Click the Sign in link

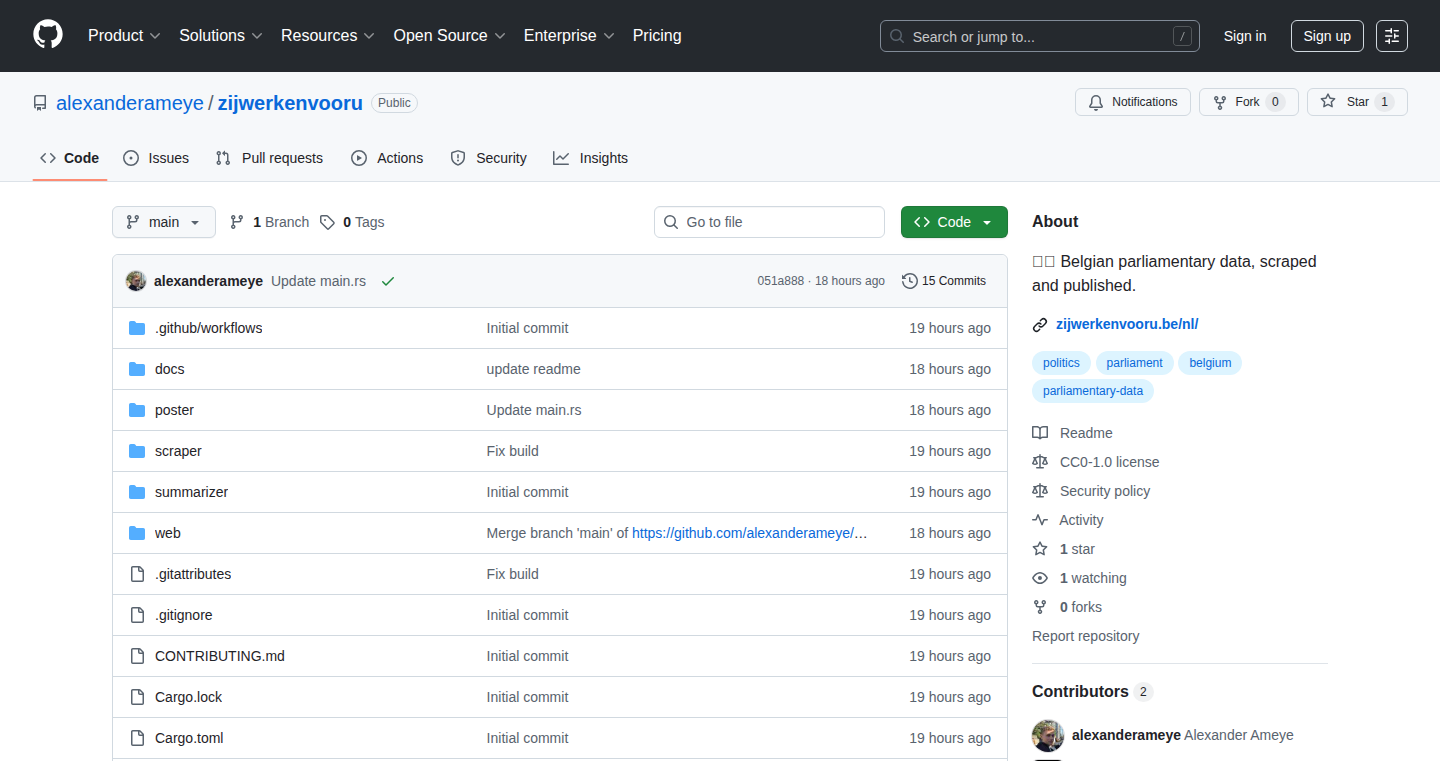[1245, 36]
